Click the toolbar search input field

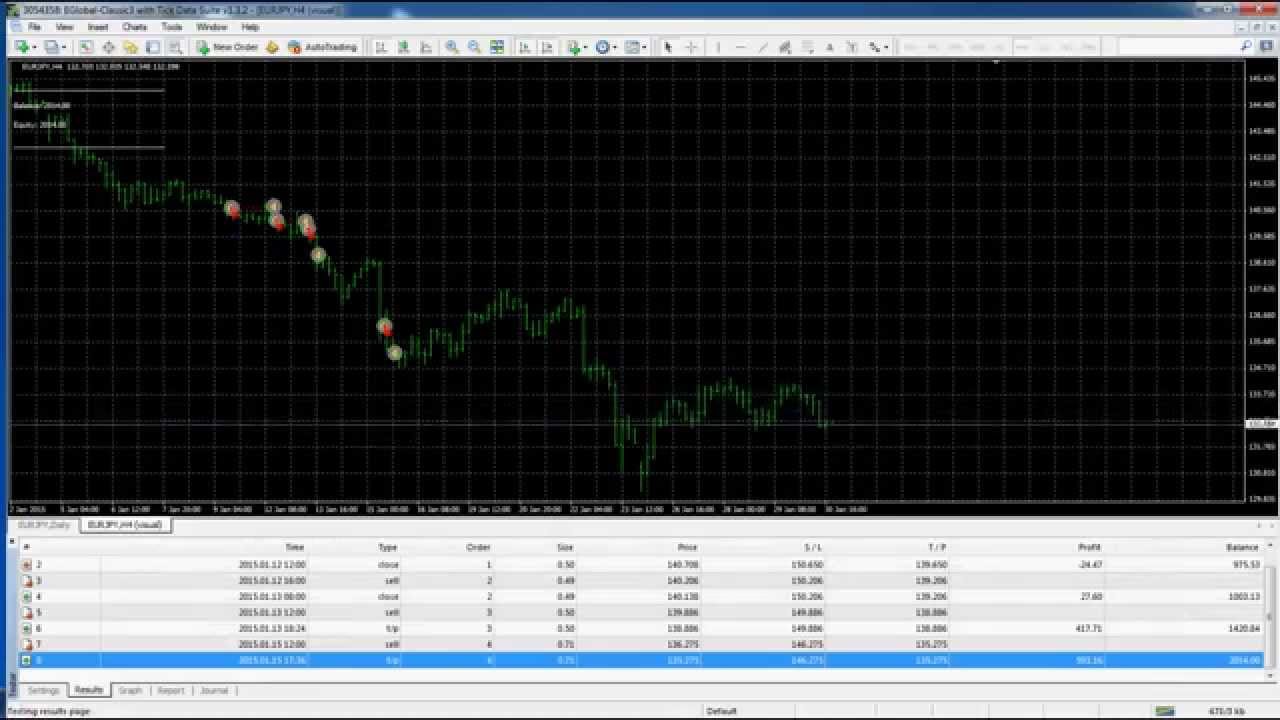[x=1178, y=46]
